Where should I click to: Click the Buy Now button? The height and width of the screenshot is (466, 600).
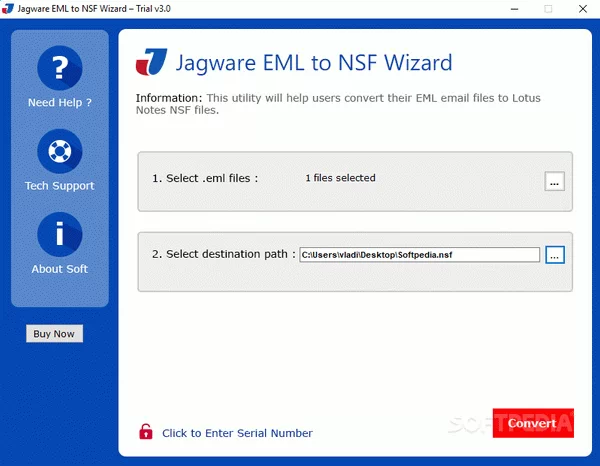[x=54, y=334]
